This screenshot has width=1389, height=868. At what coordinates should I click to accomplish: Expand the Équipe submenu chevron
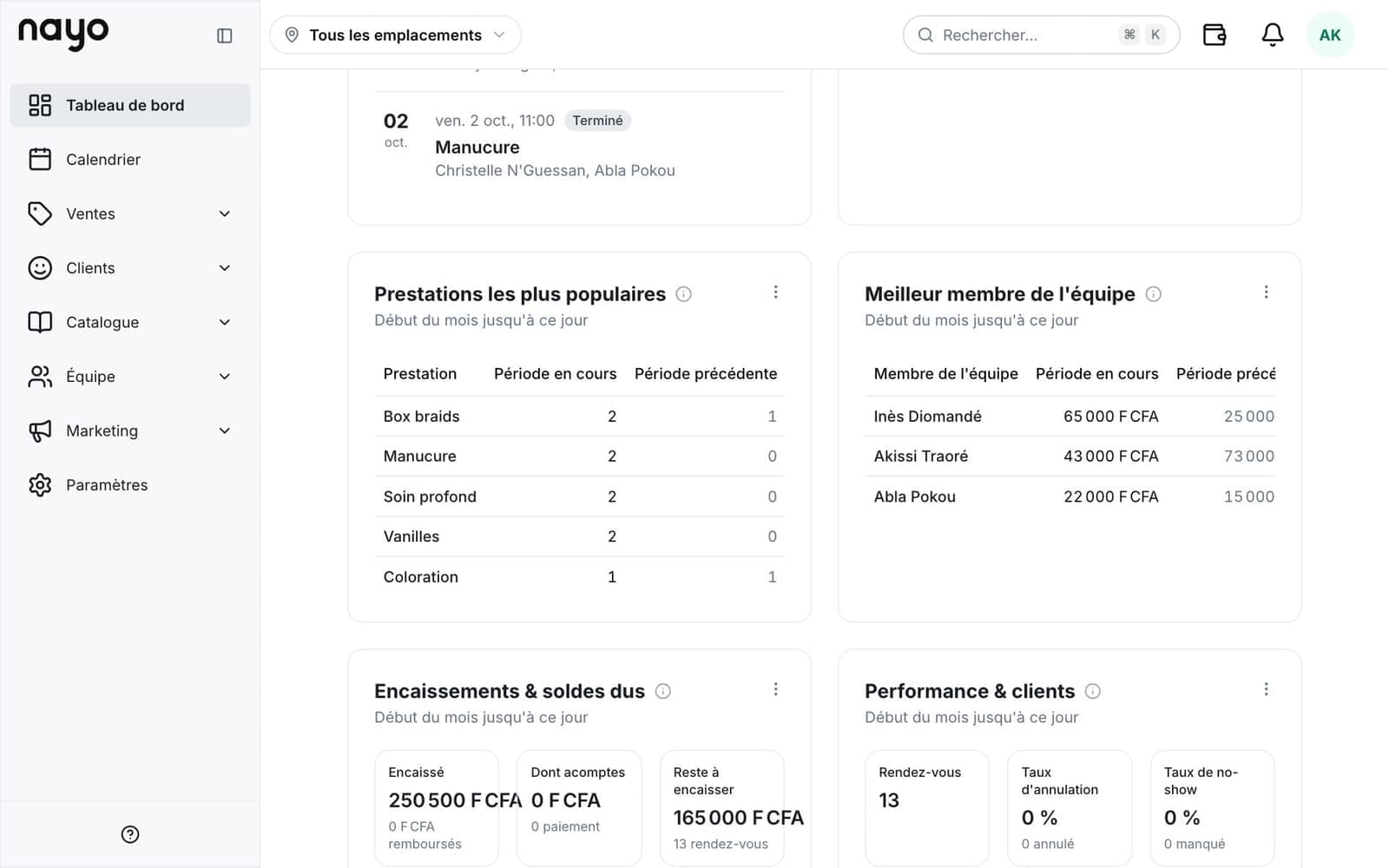click(x=225, y=377)
